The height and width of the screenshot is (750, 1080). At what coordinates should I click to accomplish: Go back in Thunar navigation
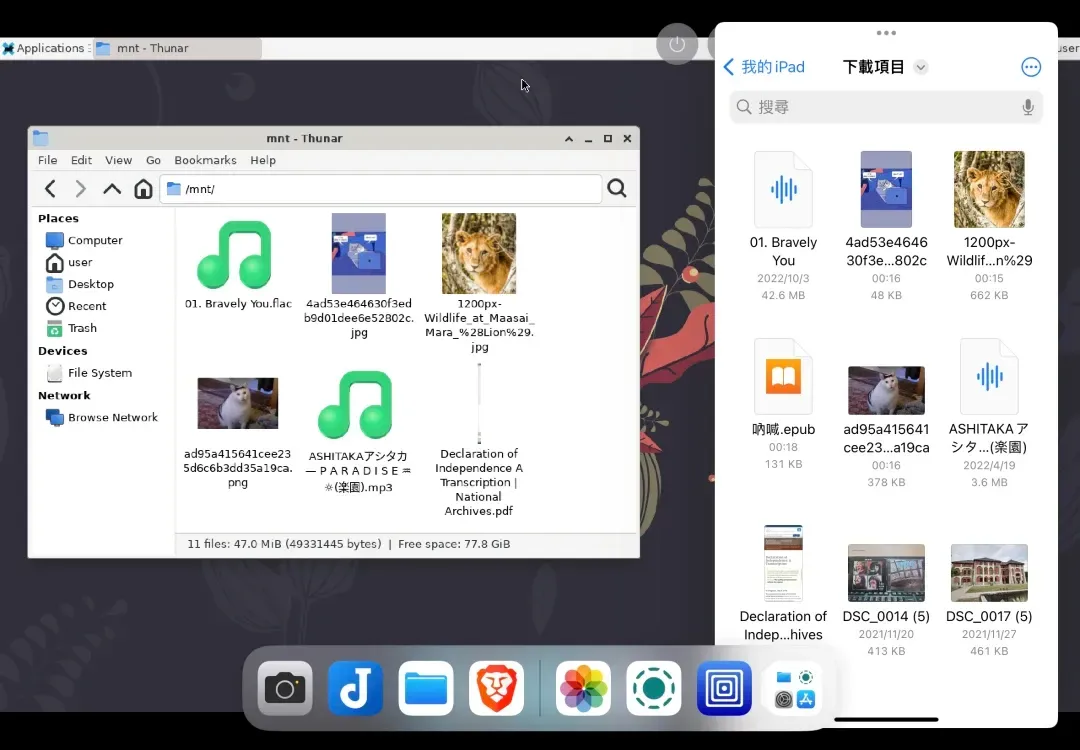(50, 189)
